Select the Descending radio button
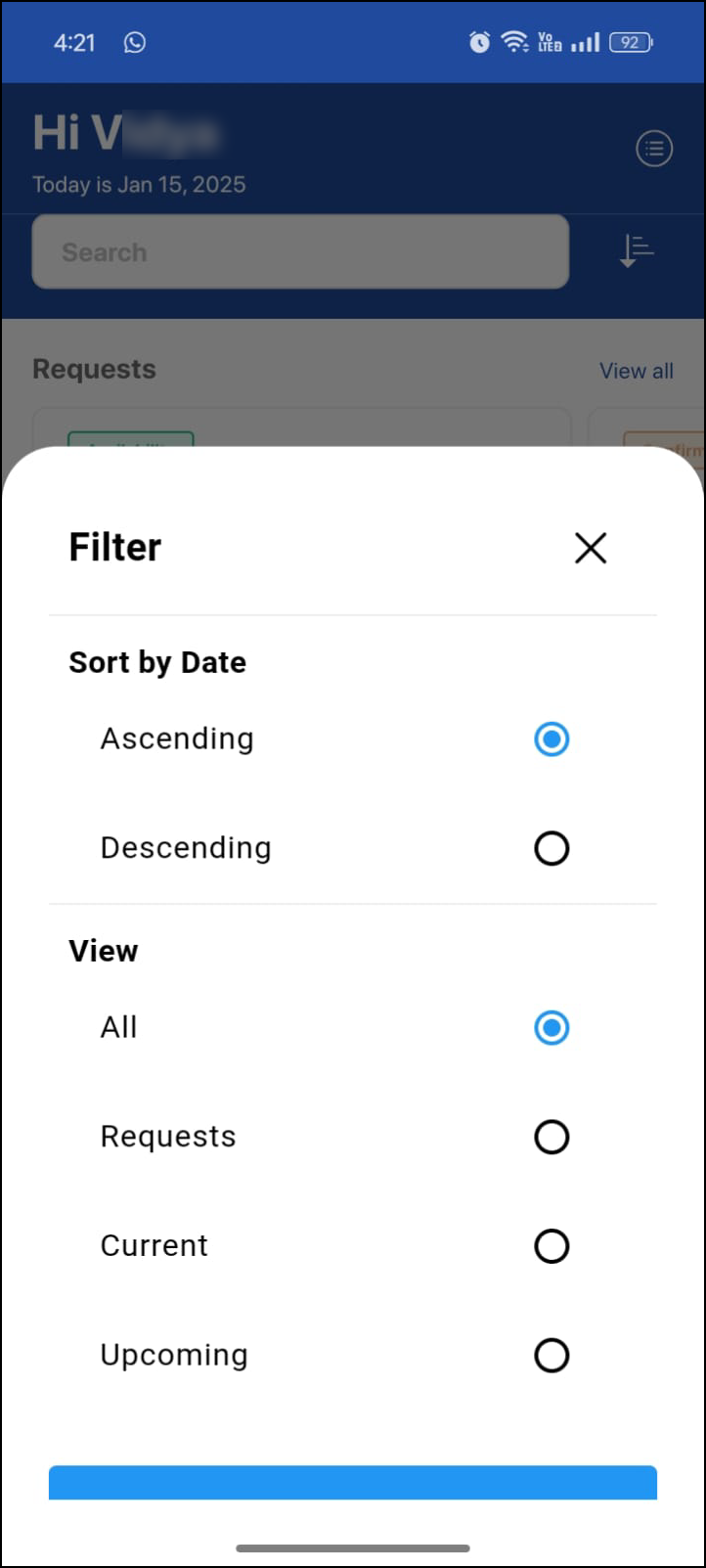The width and height of the screenshot is (706, 1568). click(552, 848)
